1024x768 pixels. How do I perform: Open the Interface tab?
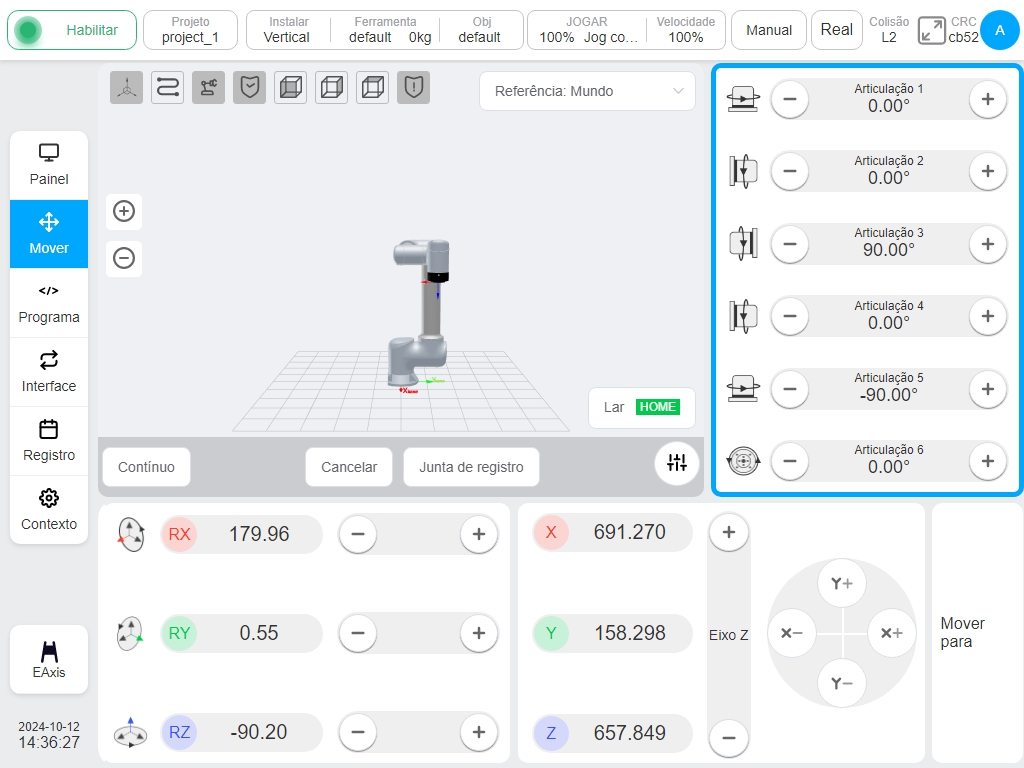(x=49, y=372)
